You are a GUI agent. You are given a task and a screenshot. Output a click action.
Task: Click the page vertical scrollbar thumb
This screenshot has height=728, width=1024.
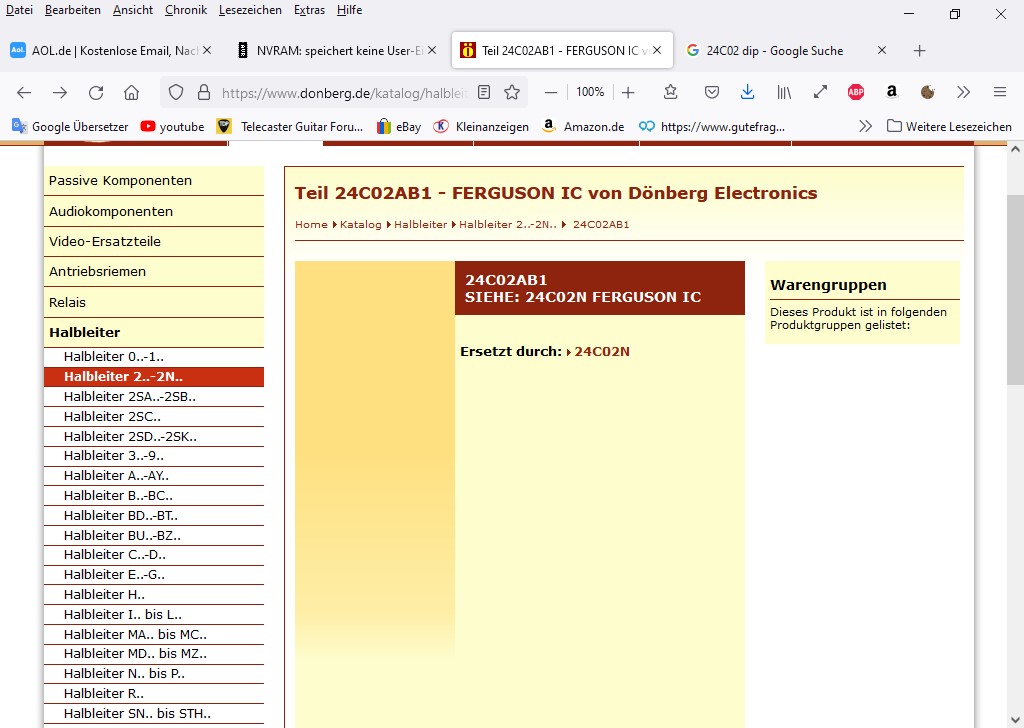click(1015, 291)
